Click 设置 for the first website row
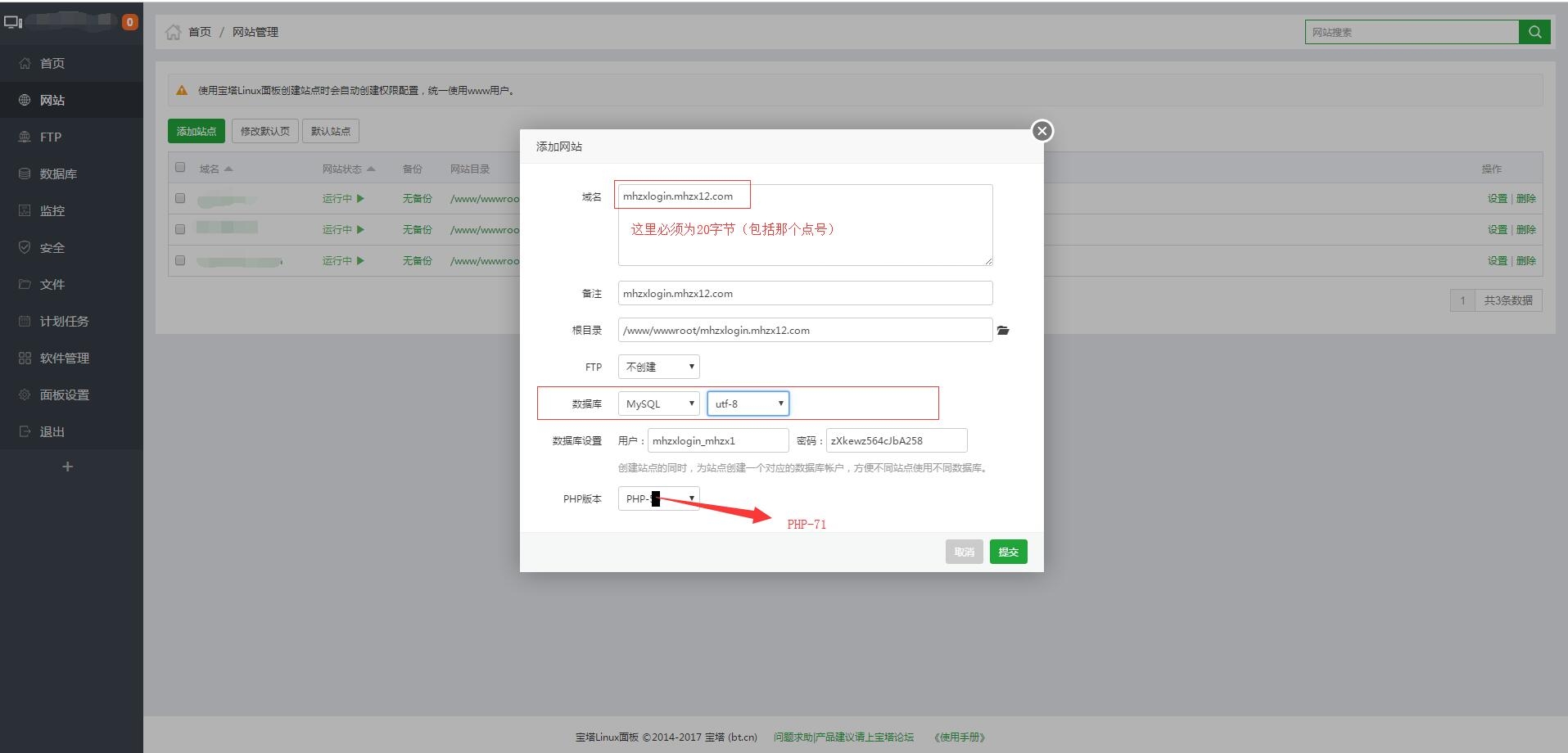The height and width of the screenshot is (753, 1568). [1498, 198]
